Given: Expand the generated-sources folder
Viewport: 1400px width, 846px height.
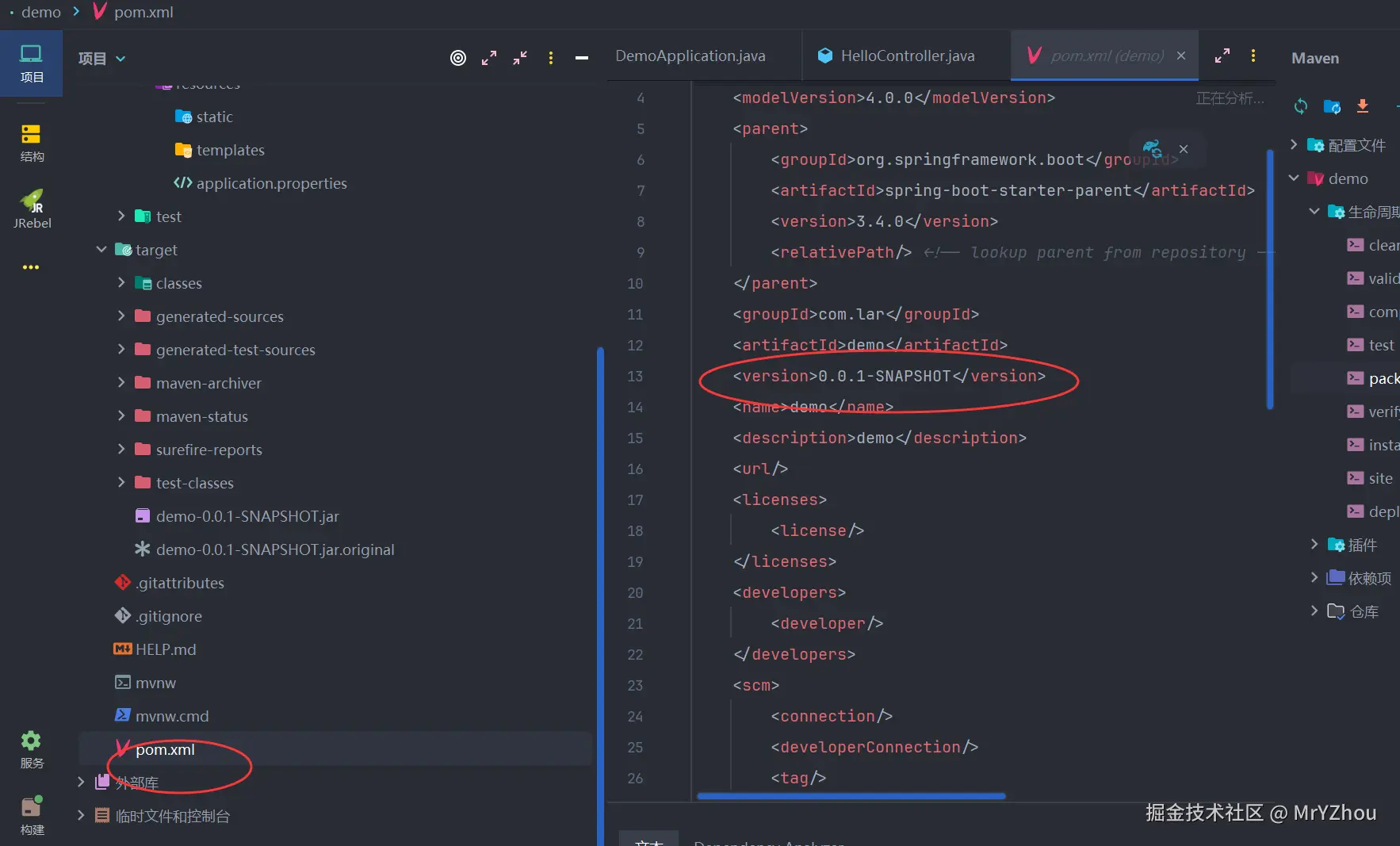Looking at the screenshot, I should coord(121,316).
